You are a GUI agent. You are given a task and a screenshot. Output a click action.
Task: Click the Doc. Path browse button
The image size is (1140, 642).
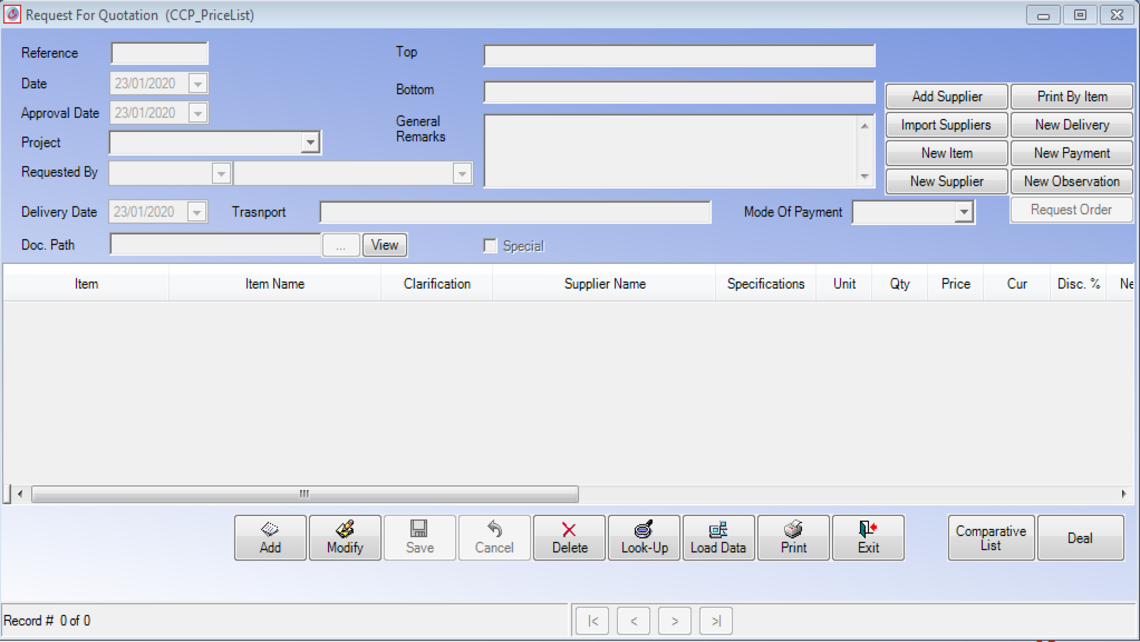click(340, 245)
